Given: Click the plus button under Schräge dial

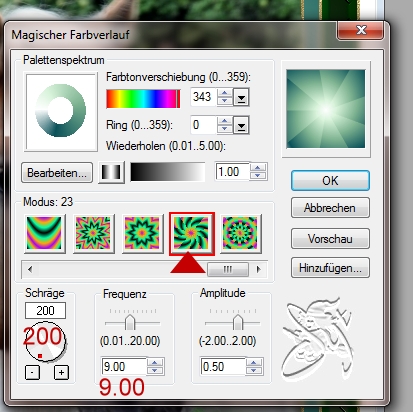Looking at the screenshot, I should (x=61, y=372).
